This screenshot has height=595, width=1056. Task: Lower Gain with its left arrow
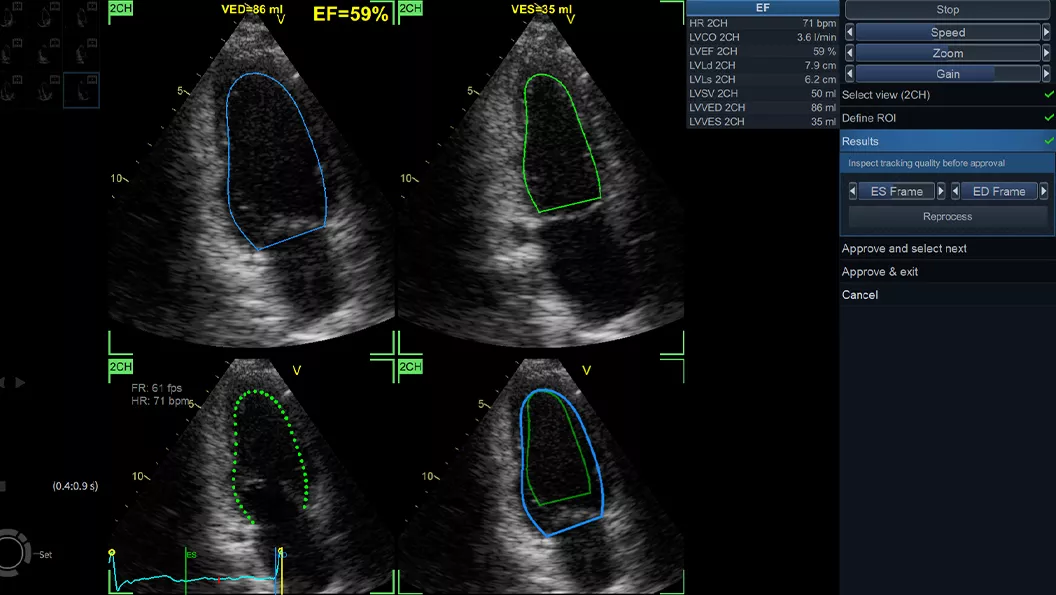[849, 73]
